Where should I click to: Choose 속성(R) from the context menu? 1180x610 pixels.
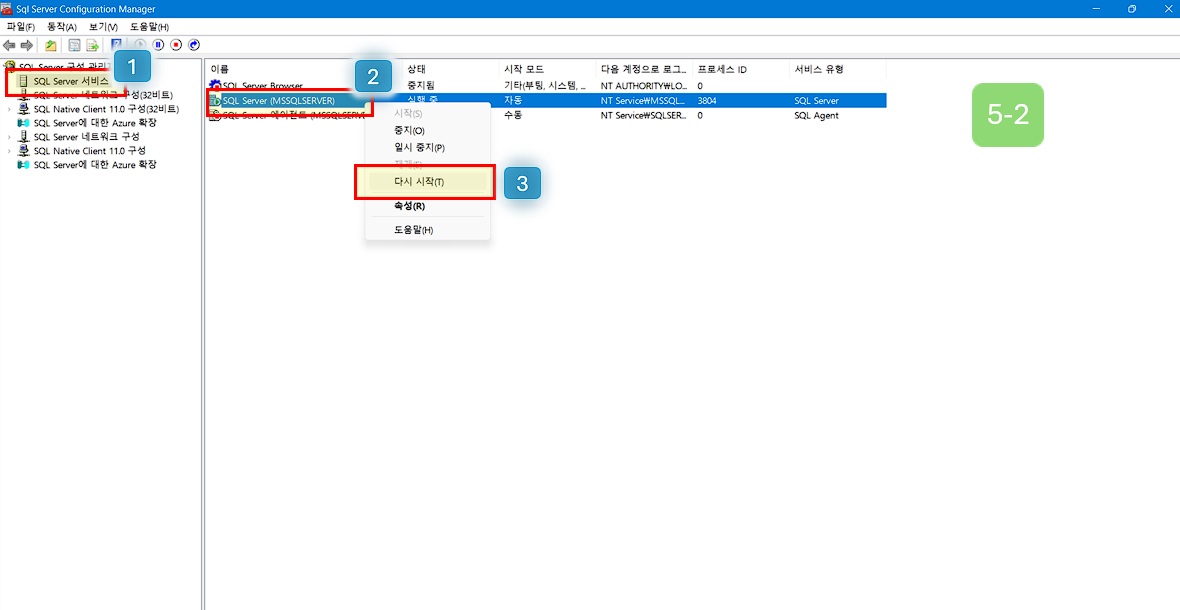(409, 206)
